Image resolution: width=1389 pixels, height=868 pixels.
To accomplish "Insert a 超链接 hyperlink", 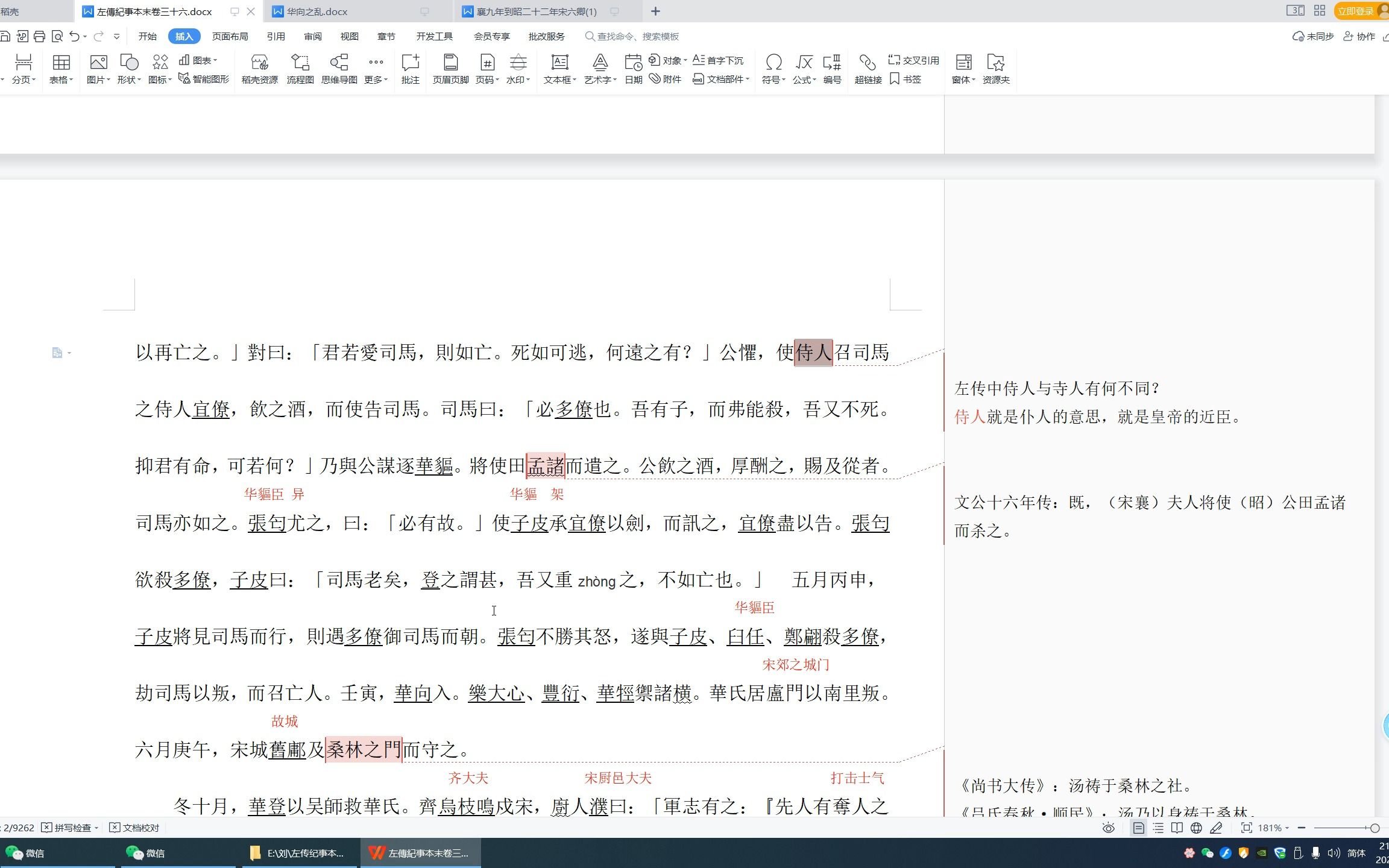I will click(868, 69).
